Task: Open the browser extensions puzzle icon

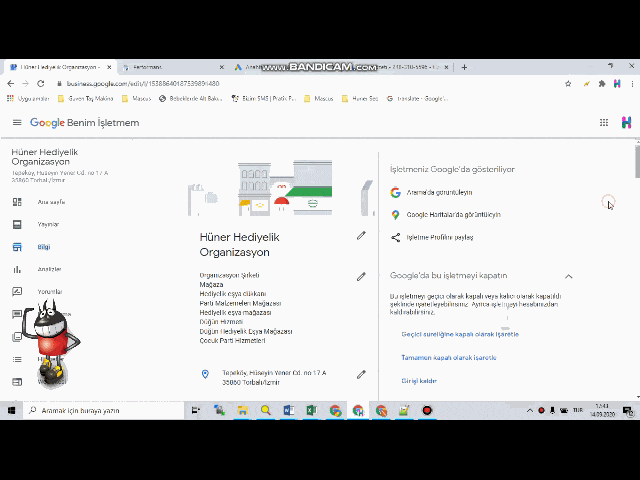Action: pyautogui.click(x=602, y=84)
